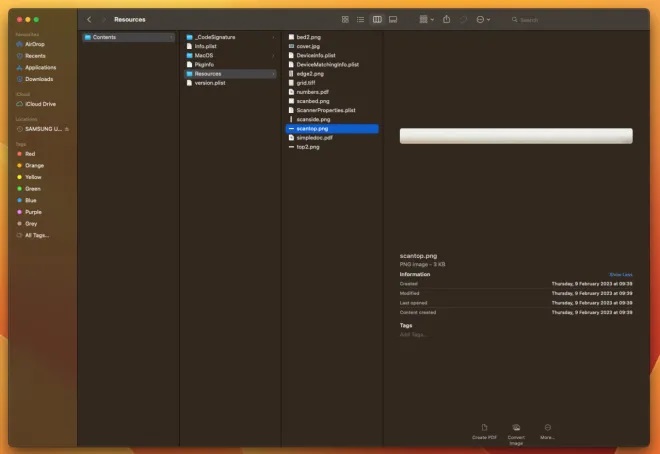The height and width of the screenshot is (454, 660).
Task: Click the Share toolbar icon
Action: (x=446, y=19)
